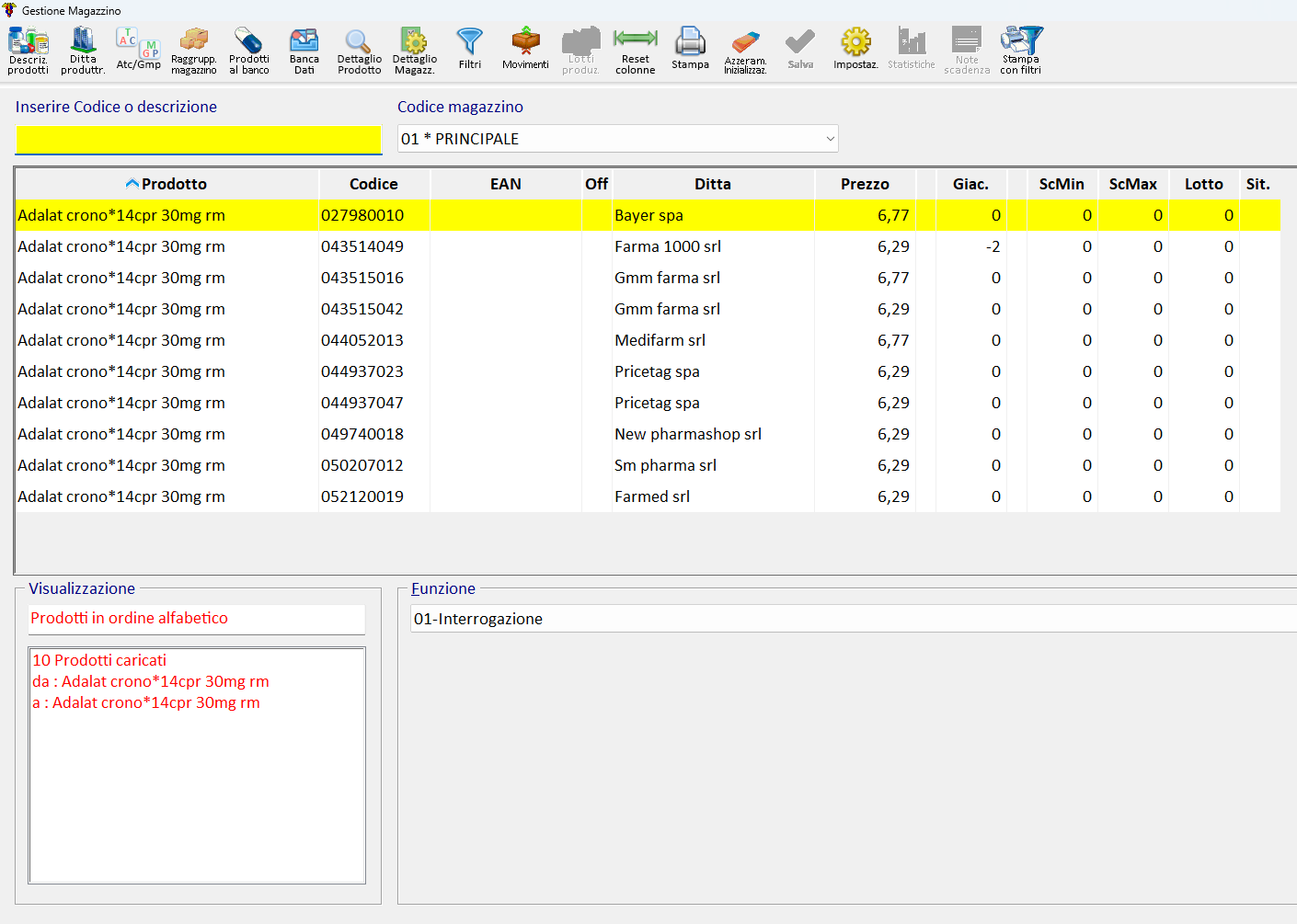
Task: Sort table by Prodotto column header
Action: (x=166, y=184)
